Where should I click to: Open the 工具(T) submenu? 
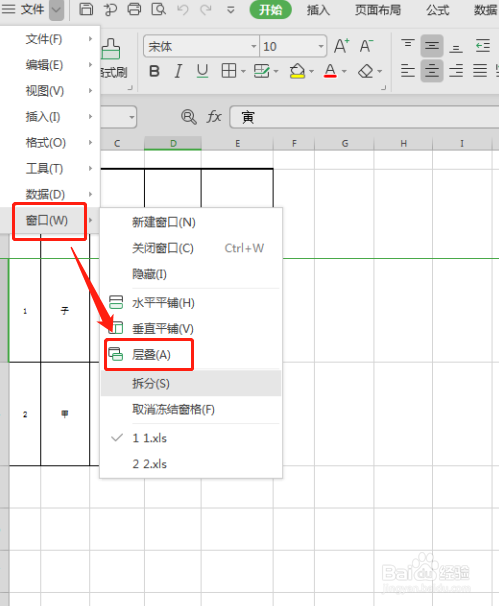click(x=50, y=169)
